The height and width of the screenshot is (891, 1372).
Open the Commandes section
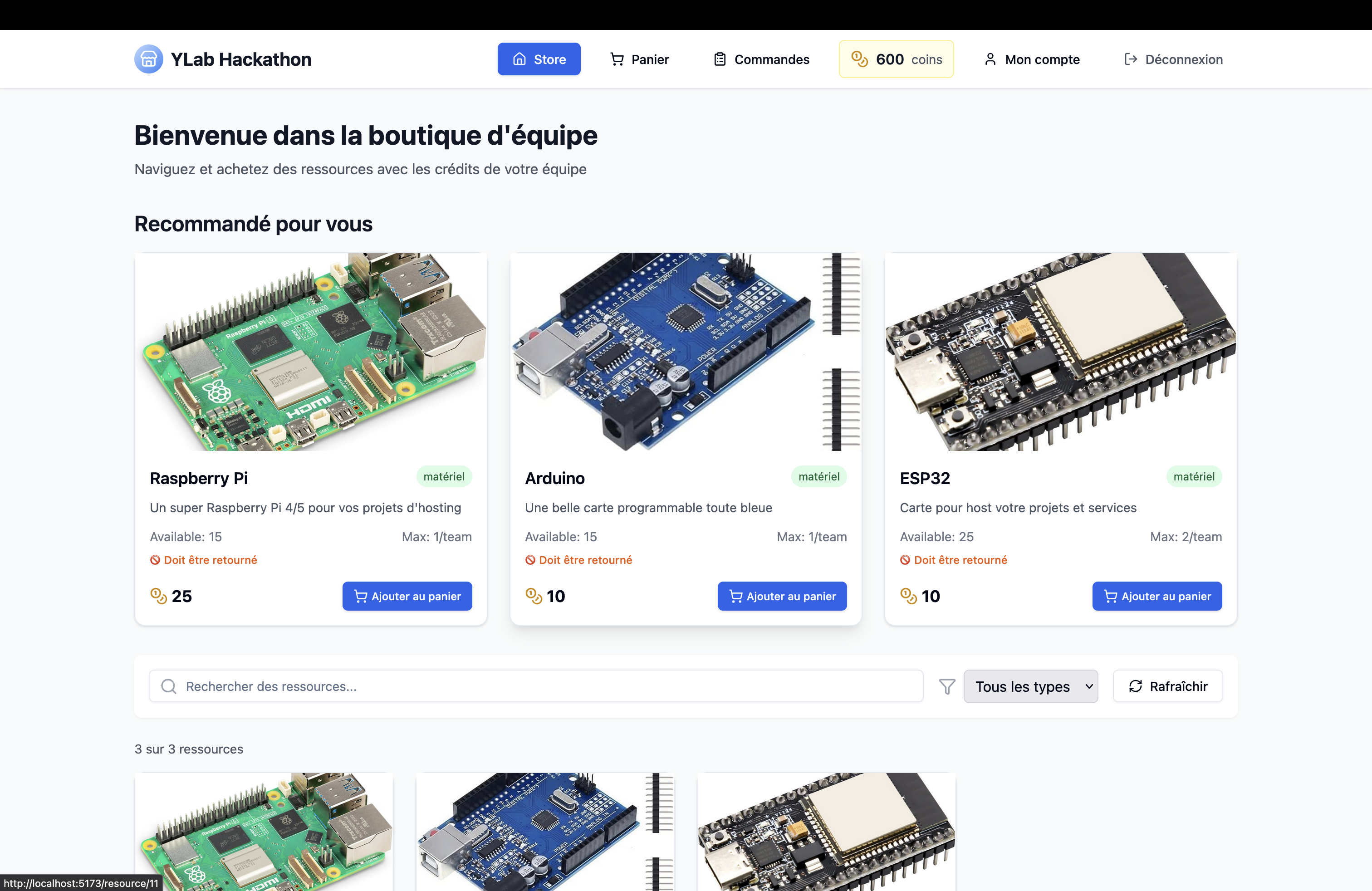pyautogui.click(x=761, y=59)
